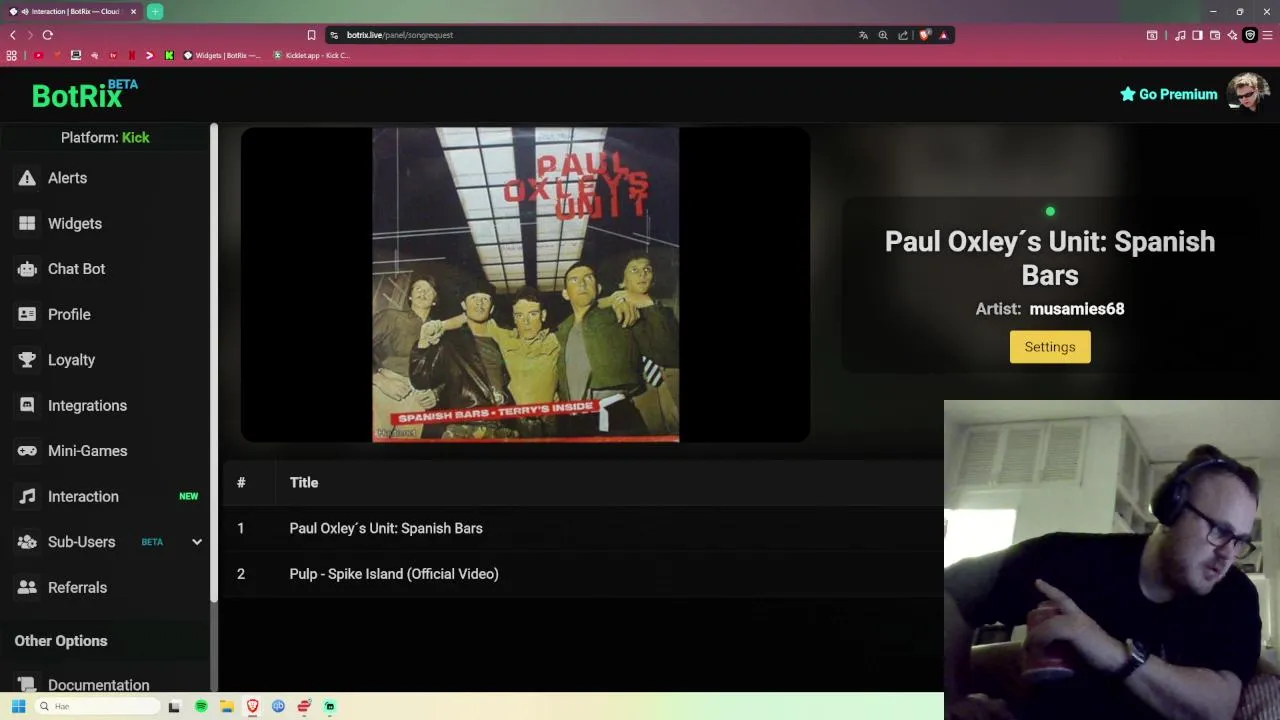Click the artist name musamies68
Image resolution: width=1280 pixels, height=720 pixels.
[x=1077, y=309]
